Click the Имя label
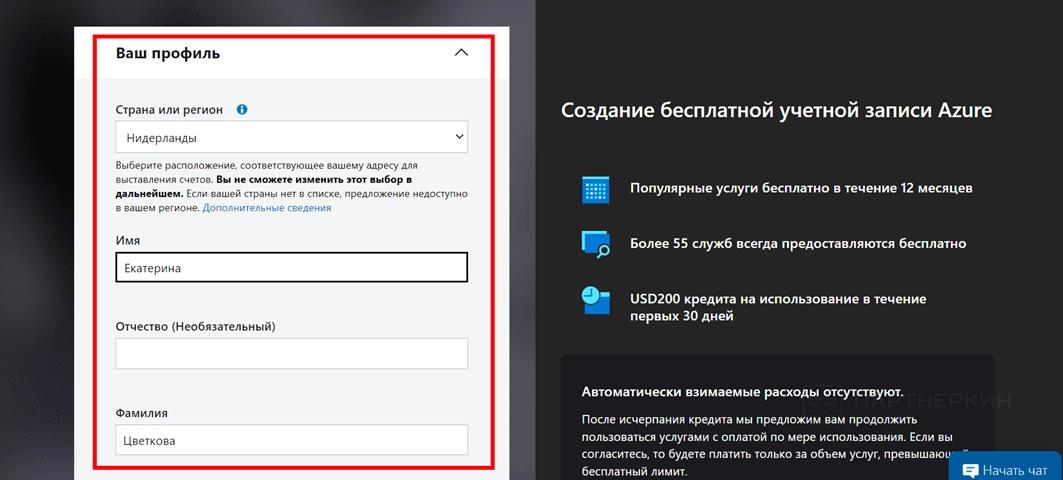This screenshot has height=480, width=1063. pyautogui.click(x=127, y=241)
